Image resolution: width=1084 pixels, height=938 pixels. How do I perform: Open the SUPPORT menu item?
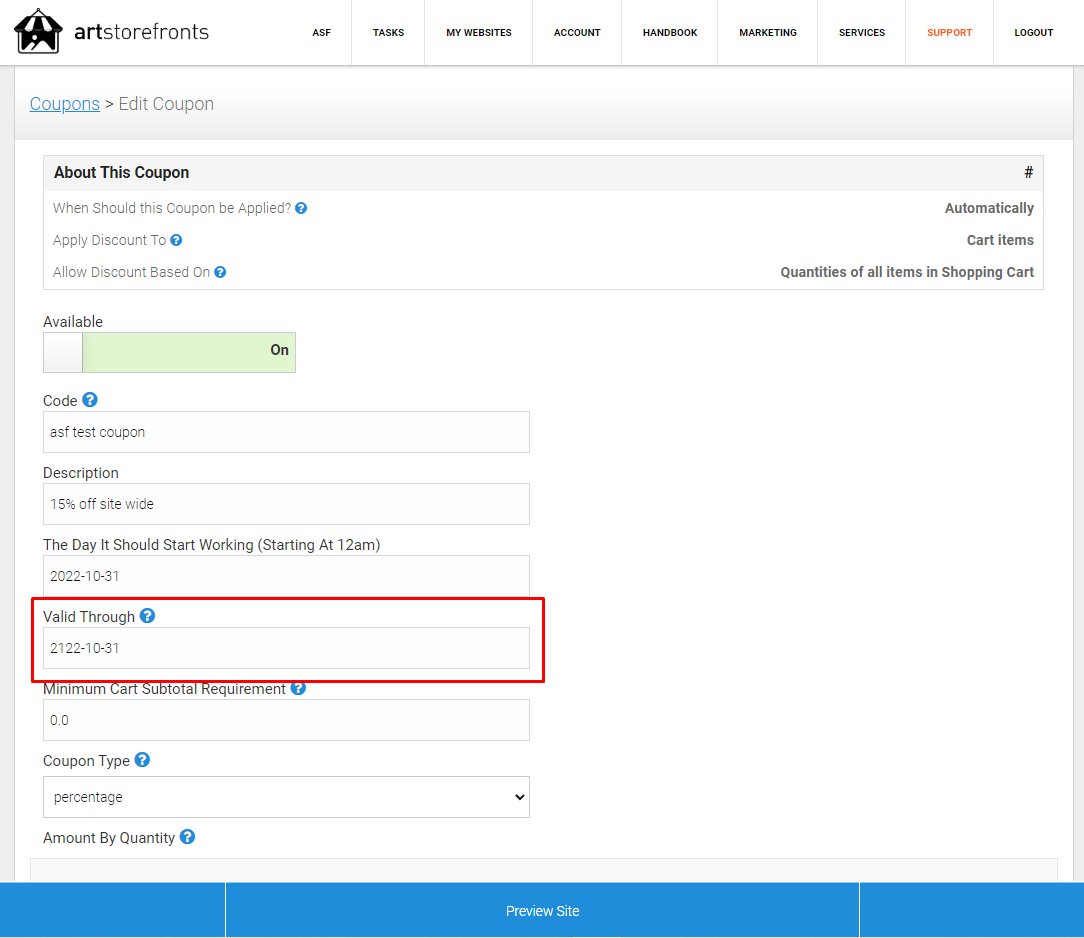pyautogui.click(x=950, y=32)
